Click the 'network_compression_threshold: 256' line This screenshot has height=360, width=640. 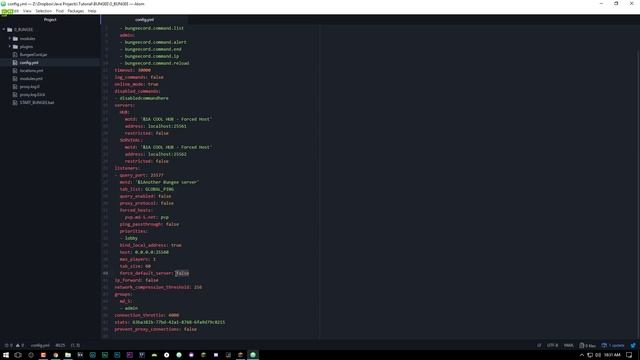pyautogui.click(x=158, y=287)
